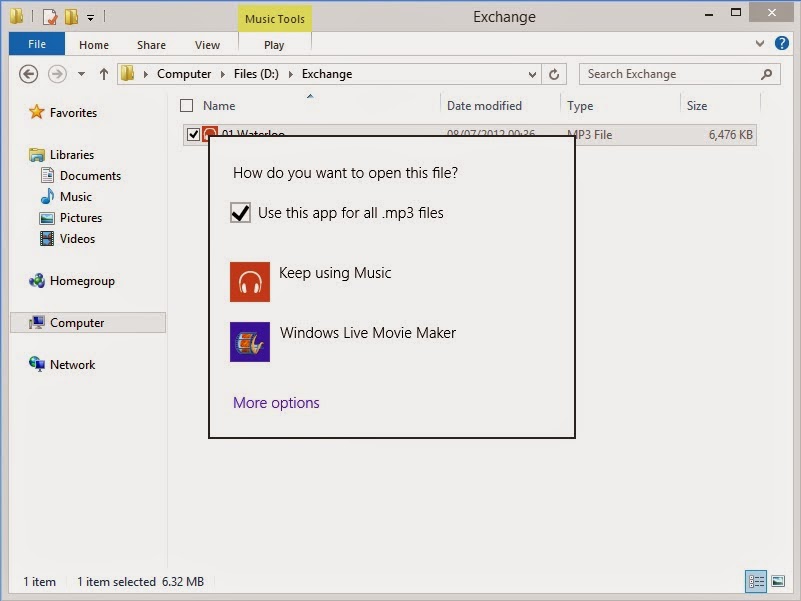The image size is (801, 601).
Task: Open the Videos library
Action: pyautogui.click(x=77, y=239)
